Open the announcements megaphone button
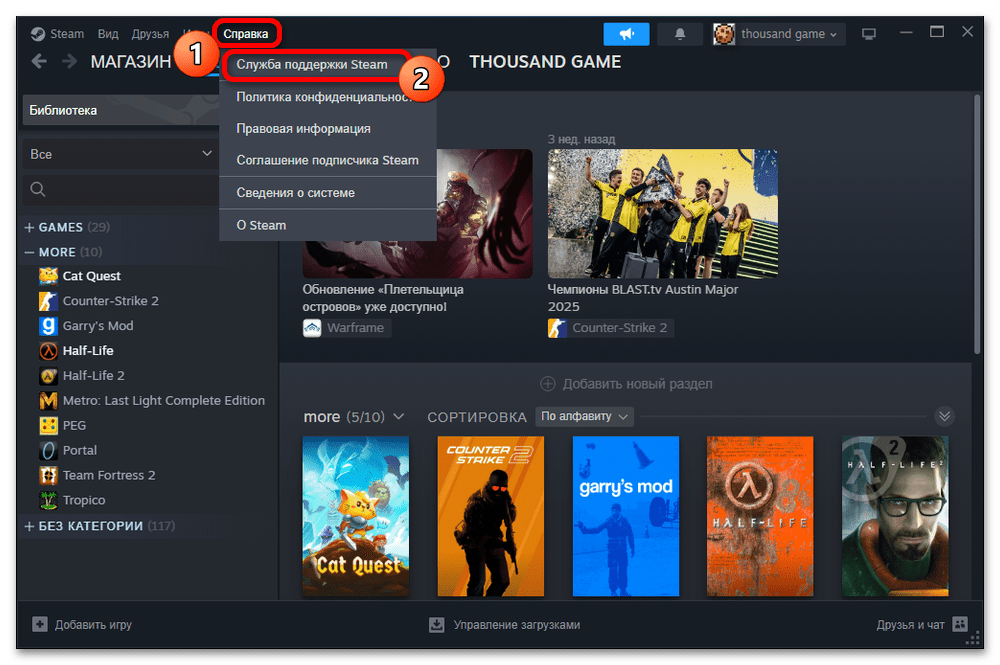Image resolution: width=1000 pixels, height=665 pixels. (x=626, y=34)
